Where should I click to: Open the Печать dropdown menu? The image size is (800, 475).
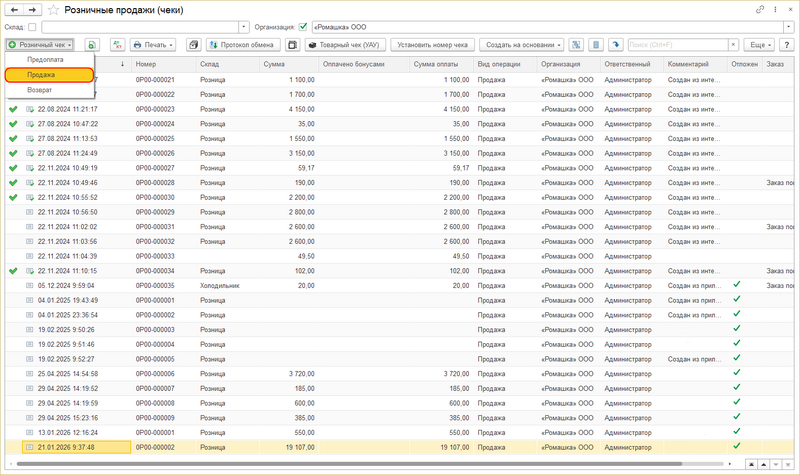(153, 45)
